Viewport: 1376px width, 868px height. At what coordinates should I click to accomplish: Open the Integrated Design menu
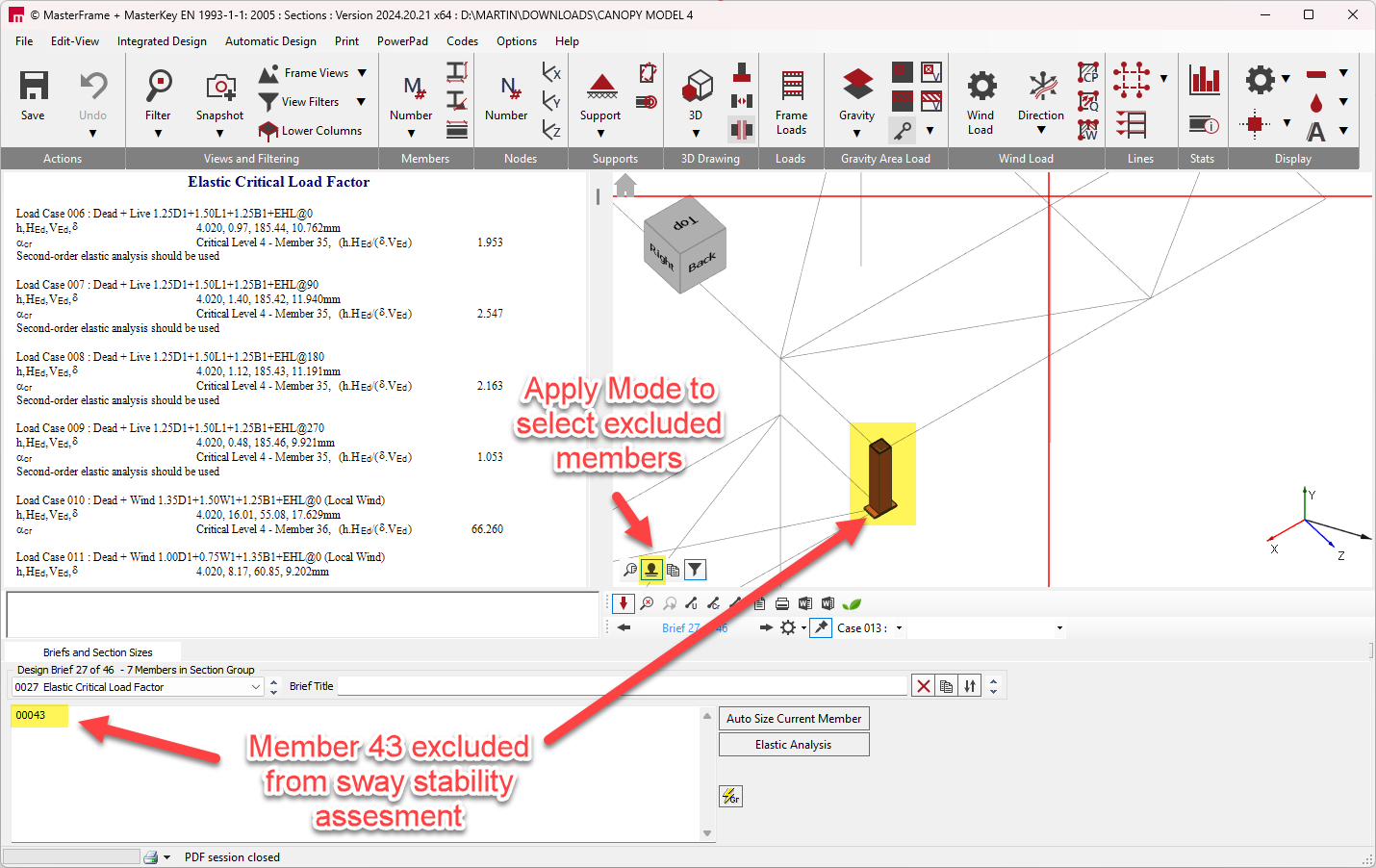[x=162, y=41]
